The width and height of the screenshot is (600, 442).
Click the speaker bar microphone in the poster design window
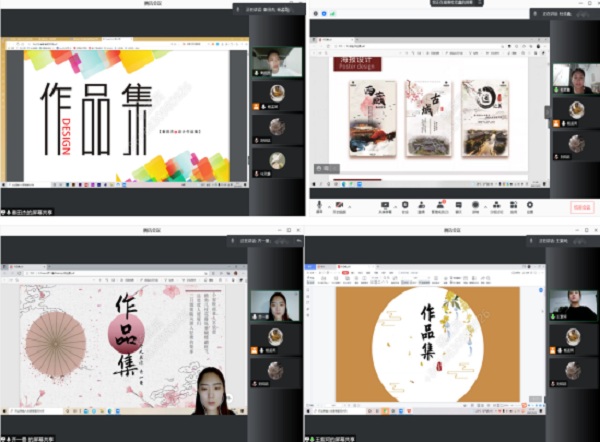(535, 14)
